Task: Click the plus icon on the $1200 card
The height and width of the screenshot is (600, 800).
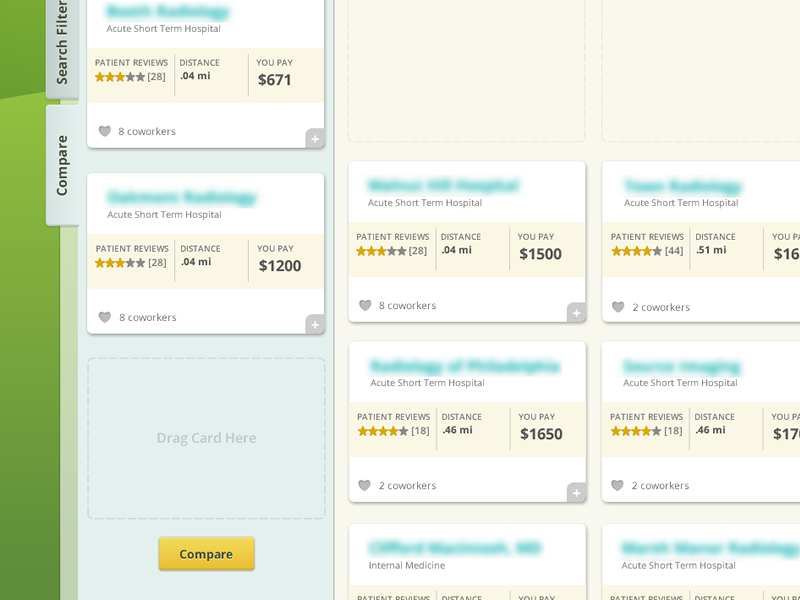Action: coord(315,324)
